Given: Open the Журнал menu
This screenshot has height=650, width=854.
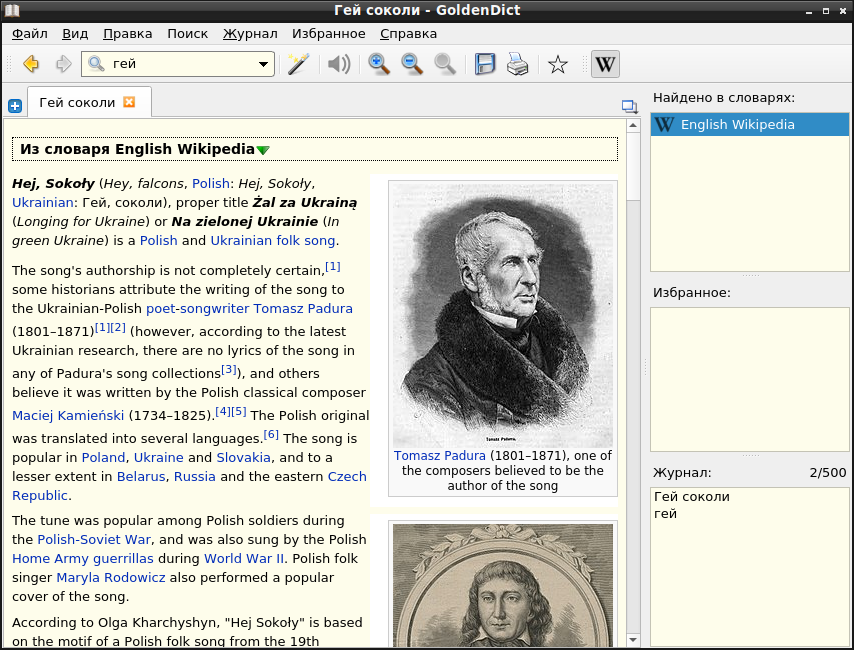Looking at the screenshot, I should (x=250, y=34).
